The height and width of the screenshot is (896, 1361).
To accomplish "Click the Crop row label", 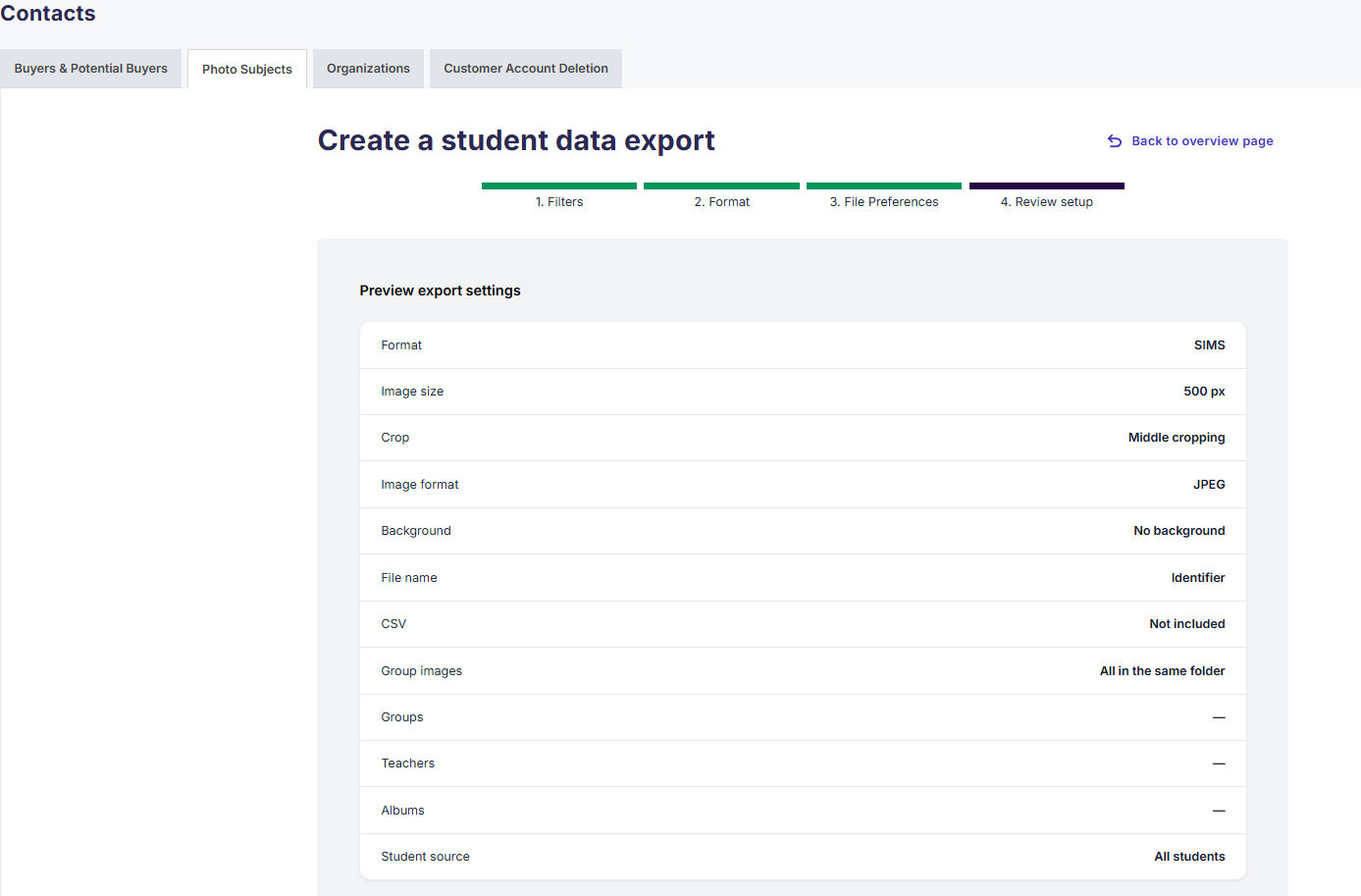I will click(395, 438).
